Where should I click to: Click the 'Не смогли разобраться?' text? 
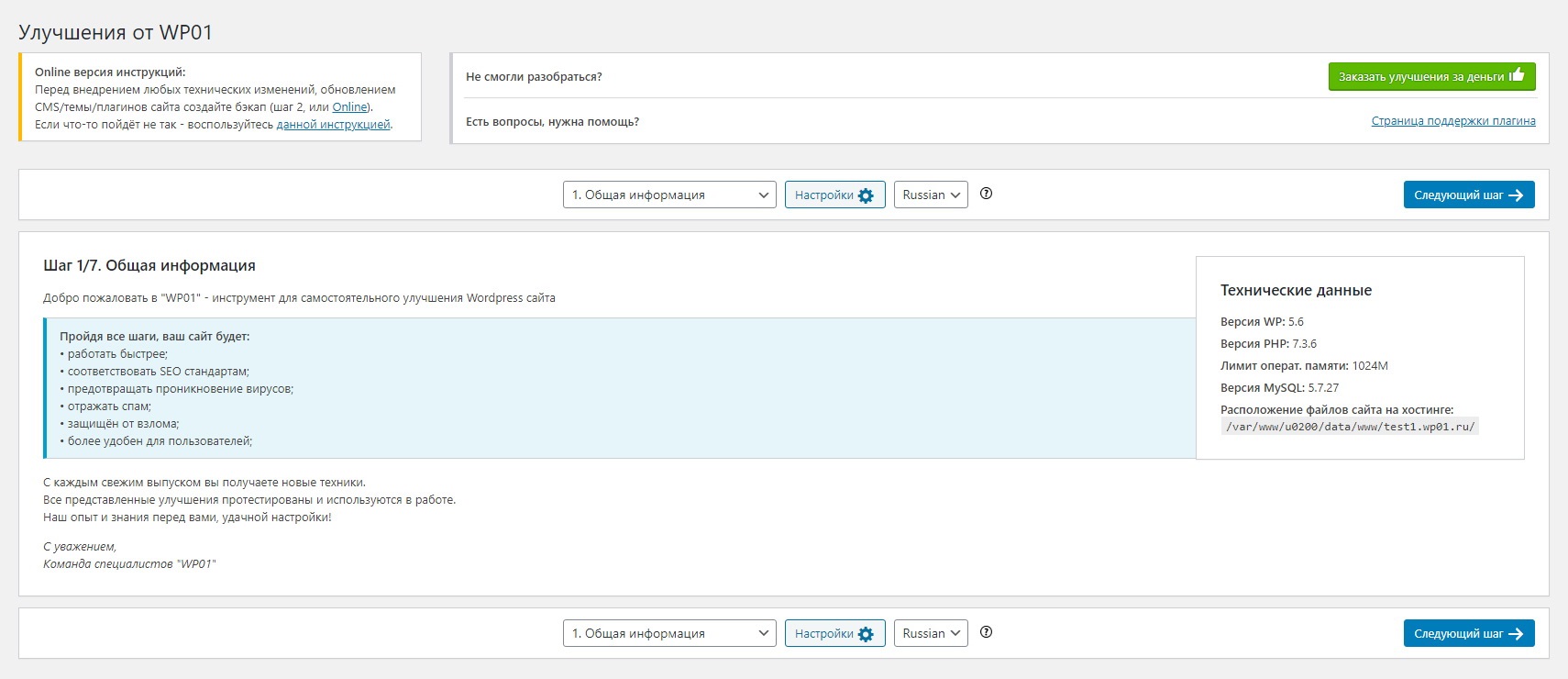coord(534,77)
